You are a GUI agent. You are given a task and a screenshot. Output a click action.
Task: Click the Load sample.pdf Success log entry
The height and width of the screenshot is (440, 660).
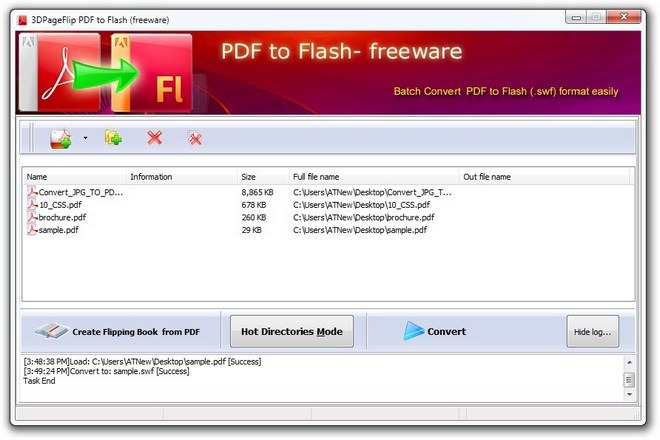coord(142,362)
